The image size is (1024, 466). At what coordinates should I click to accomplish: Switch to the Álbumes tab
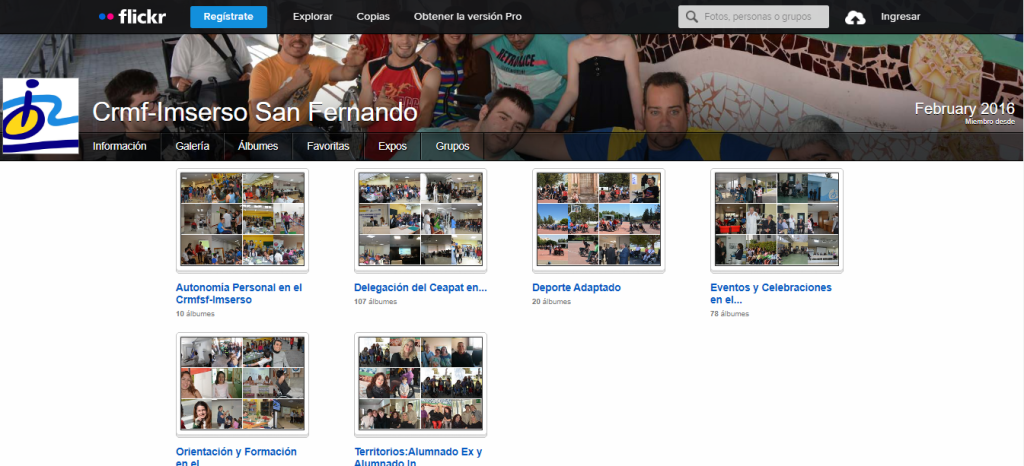click(x=258, y=146)
